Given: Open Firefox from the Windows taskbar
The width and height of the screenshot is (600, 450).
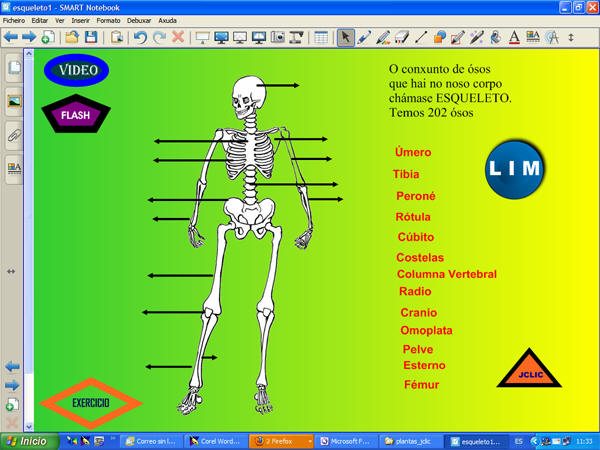Looking at the screenshot, I should point(281,441).
